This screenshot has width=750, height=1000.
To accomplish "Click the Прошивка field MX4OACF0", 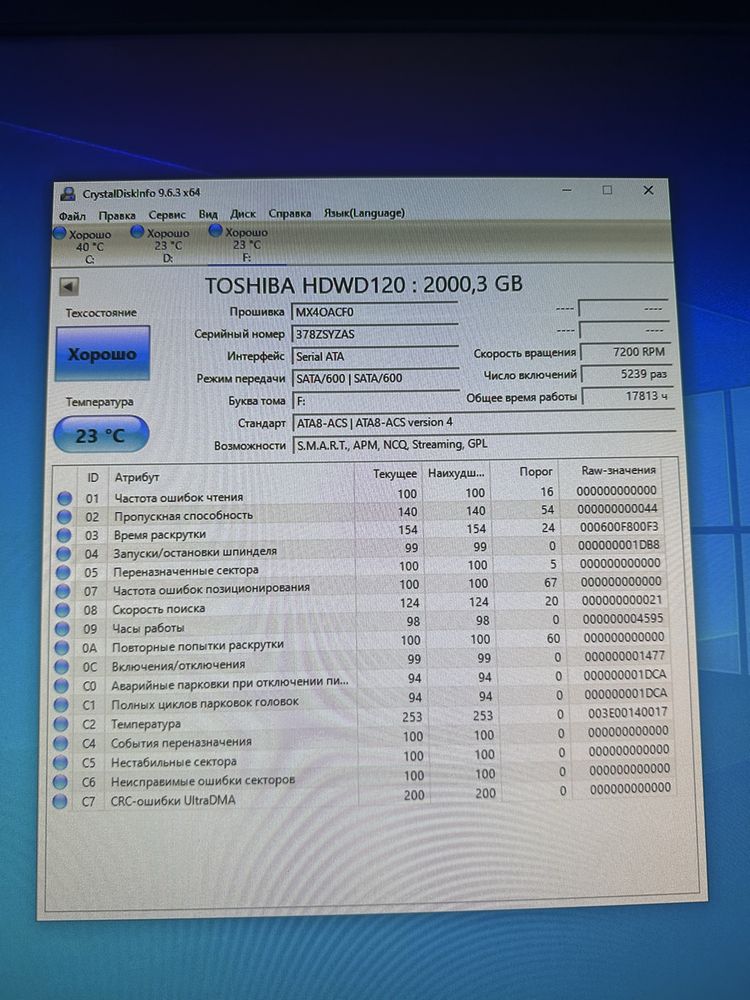I will pyautogui.click(x=375, y=312).
